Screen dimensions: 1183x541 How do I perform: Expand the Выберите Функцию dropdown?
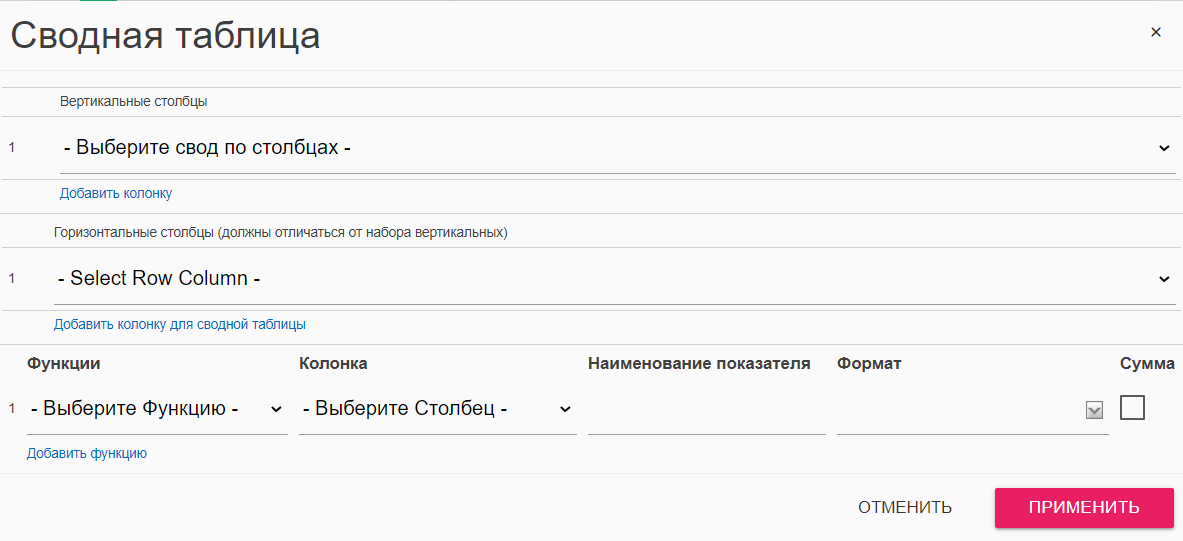point(157,409)
